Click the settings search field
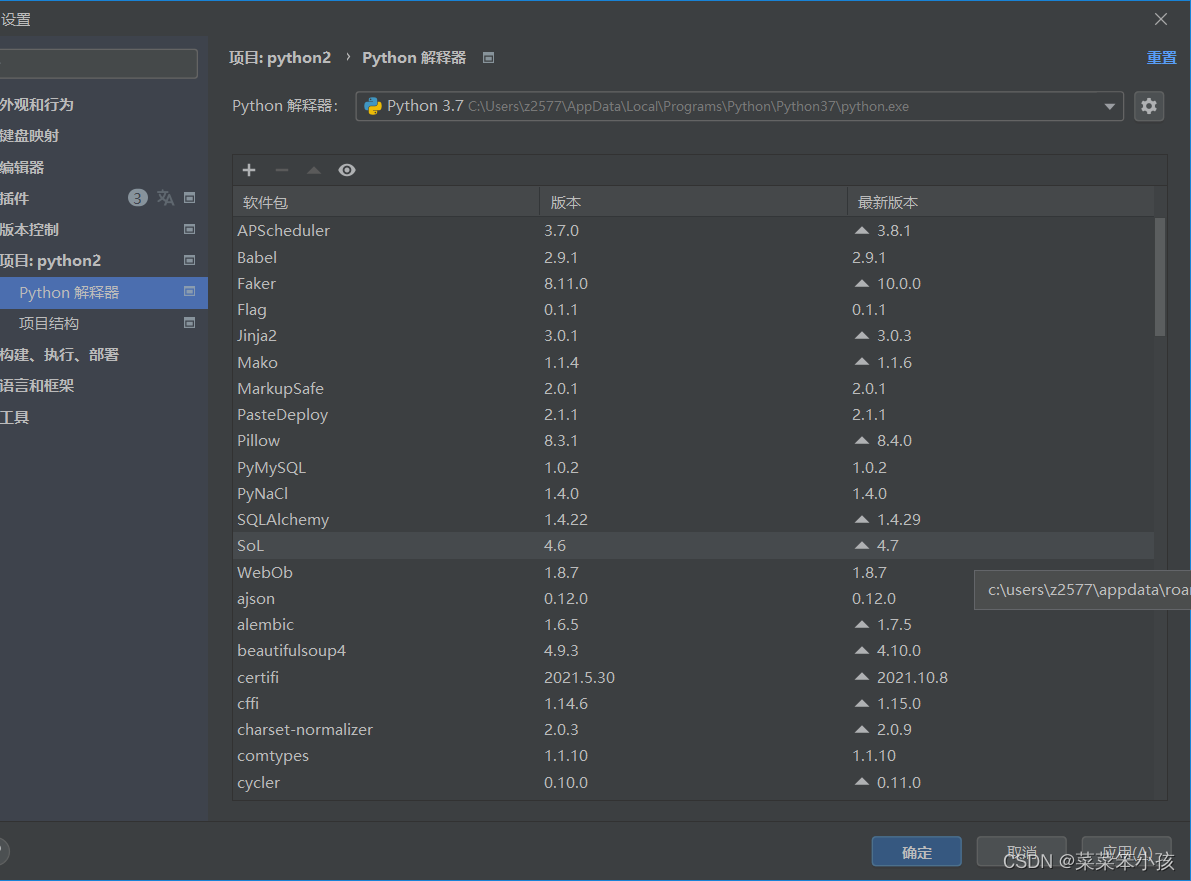The width and height of the screenshot is (1191, 881). (99, 64)
